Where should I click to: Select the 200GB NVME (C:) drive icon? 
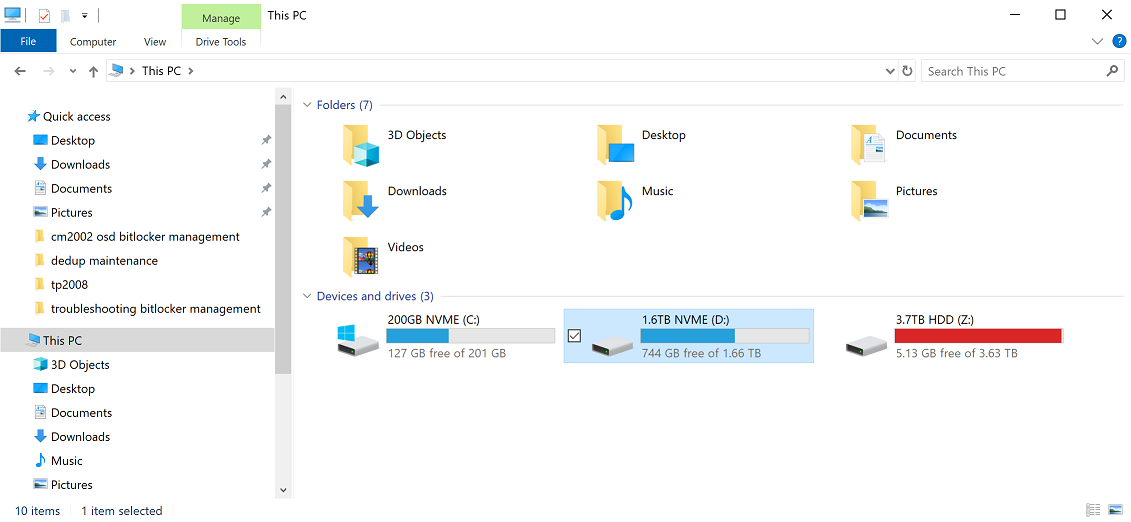pyautogui.click(x=357, y=339)
